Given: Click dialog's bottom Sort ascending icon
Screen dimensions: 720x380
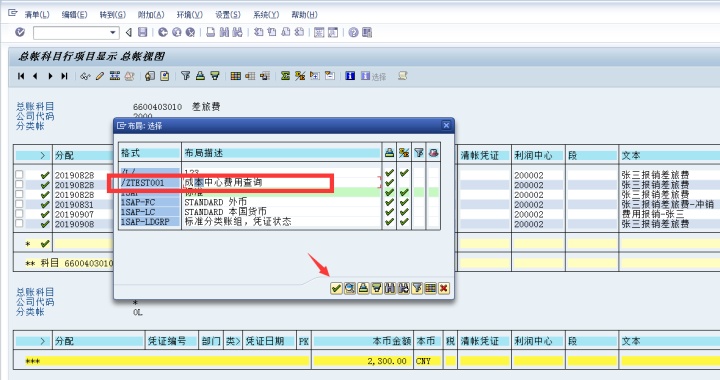Looking at the screenshot, I should coord(363,288).
